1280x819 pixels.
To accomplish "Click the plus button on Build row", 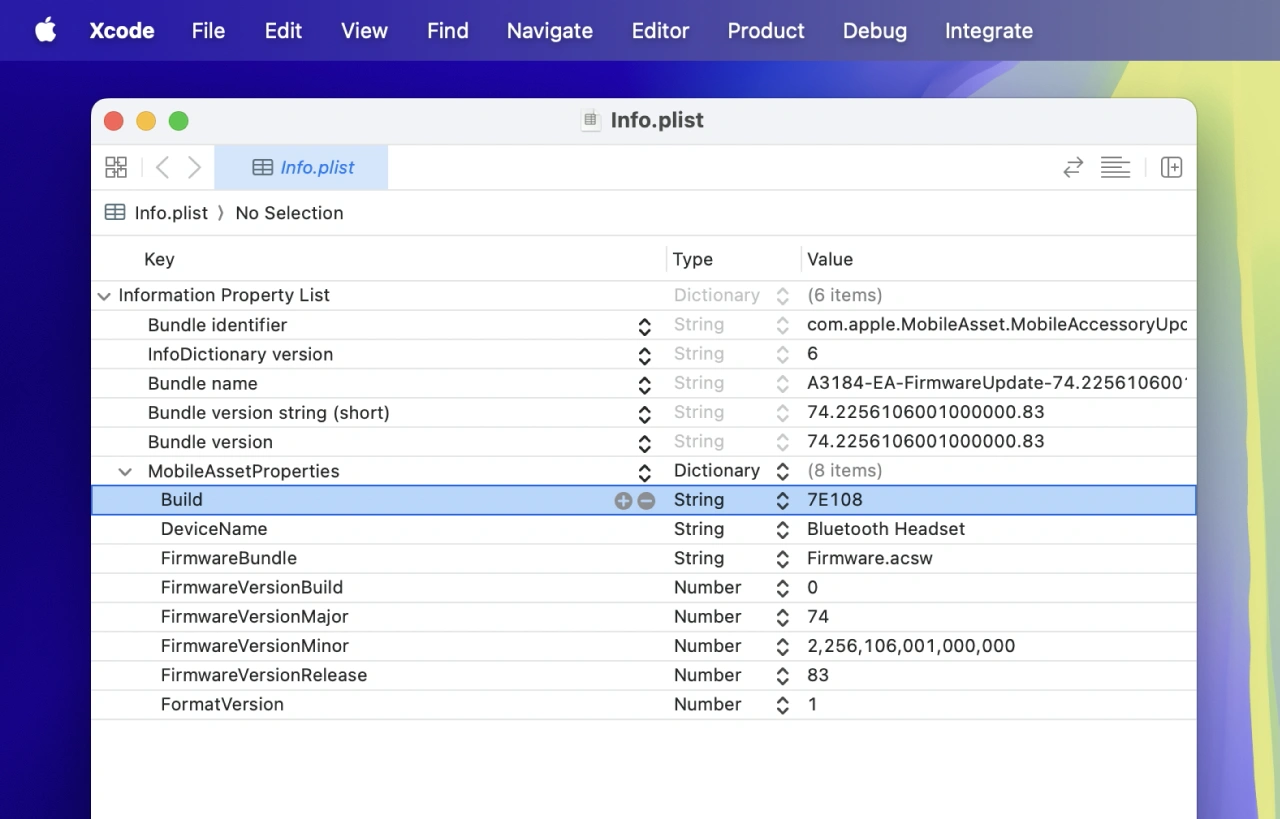I will (623, 501).
